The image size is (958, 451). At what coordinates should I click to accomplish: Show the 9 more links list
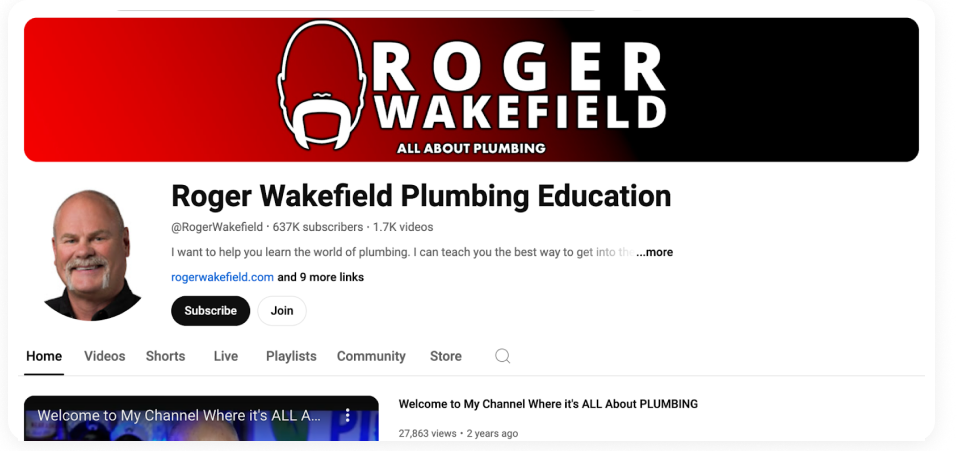321,277
